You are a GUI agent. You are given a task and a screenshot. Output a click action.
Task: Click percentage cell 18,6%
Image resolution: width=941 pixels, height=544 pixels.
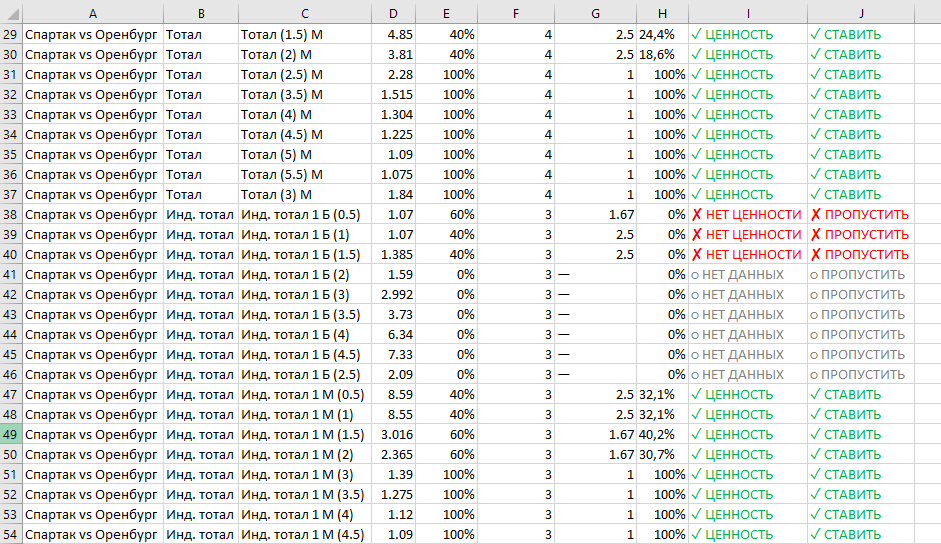pos(657,54)
